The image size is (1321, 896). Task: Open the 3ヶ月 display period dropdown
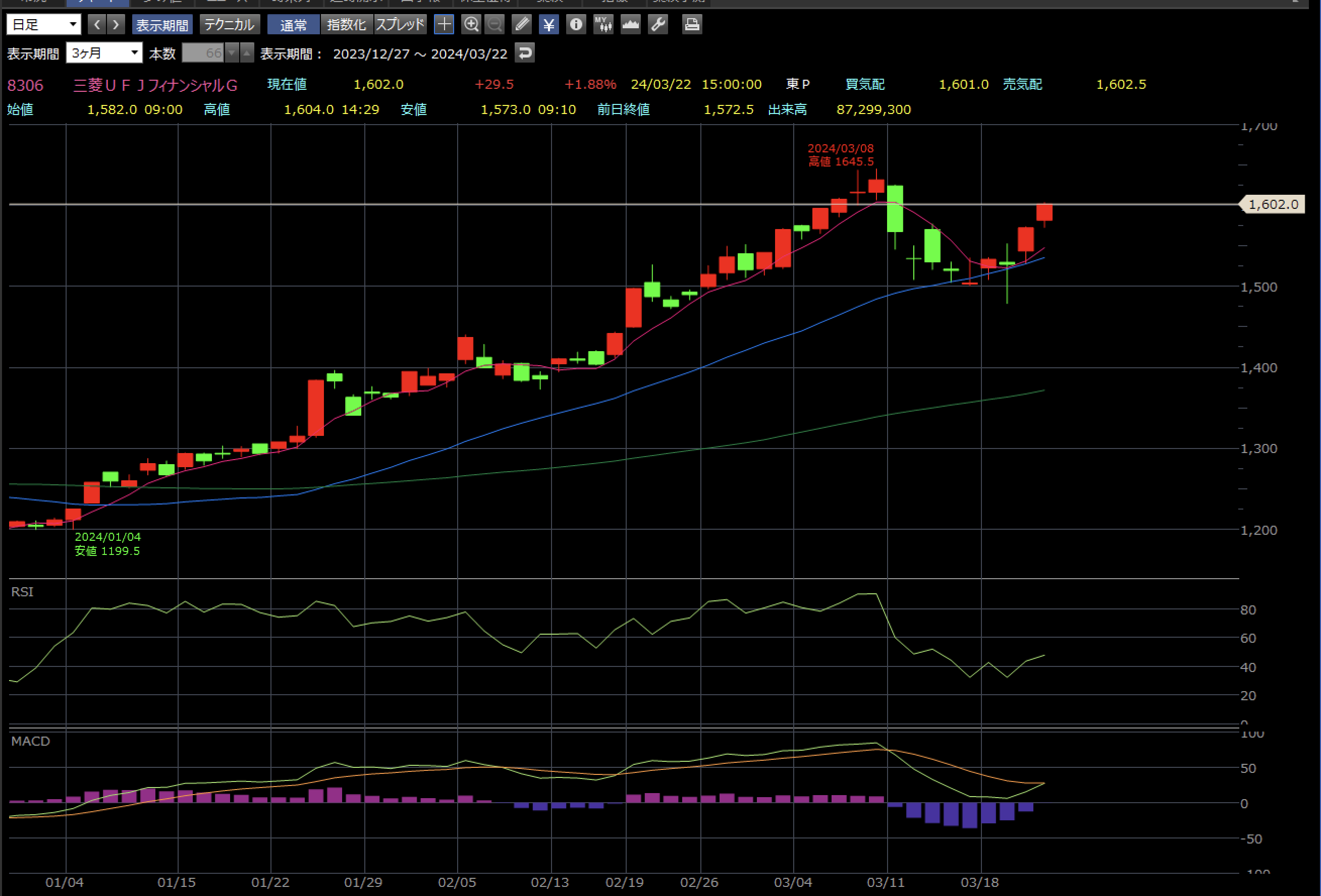tap(104, 53)
